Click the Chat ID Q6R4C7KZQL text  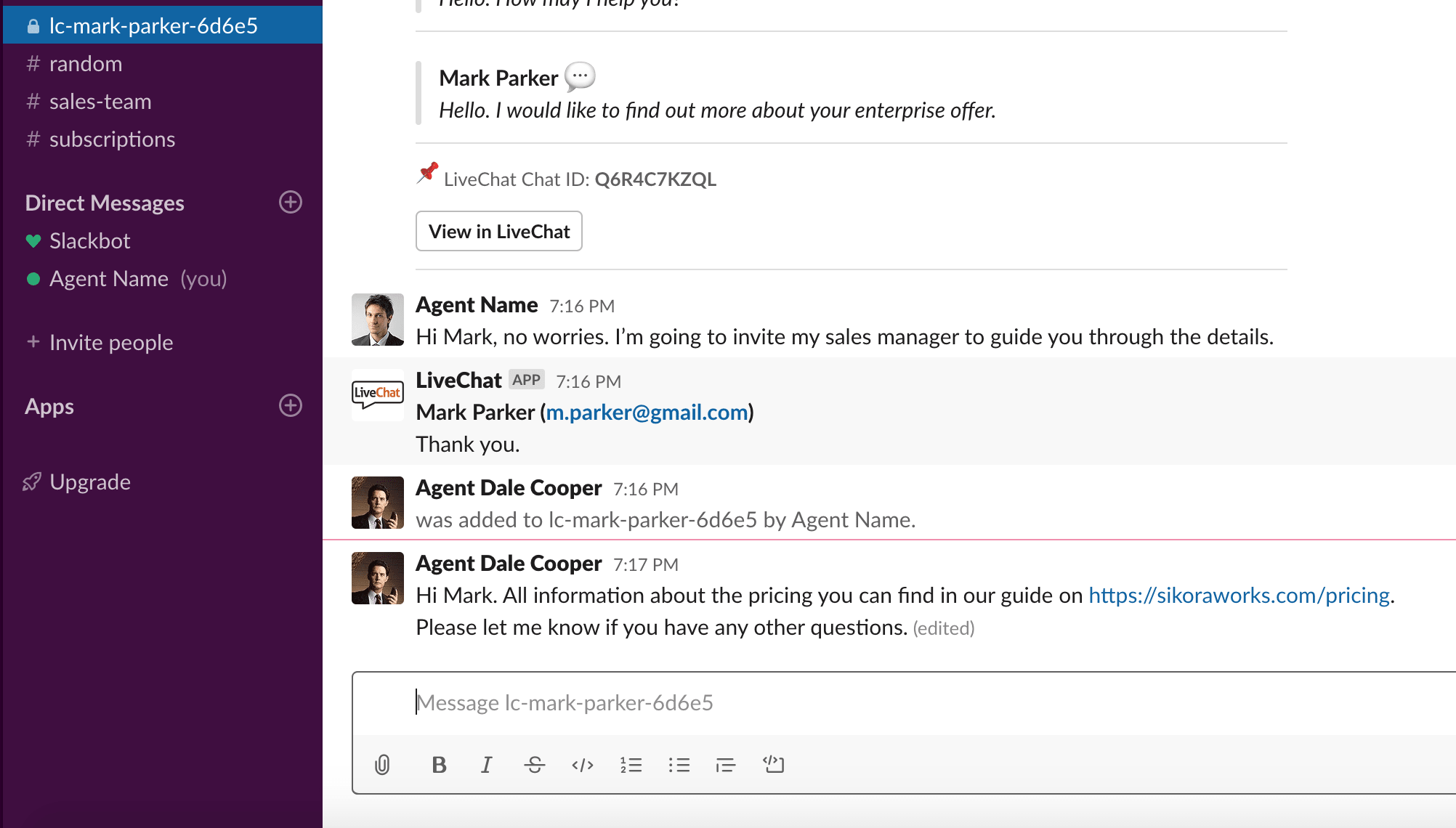[x=655, y=179]
